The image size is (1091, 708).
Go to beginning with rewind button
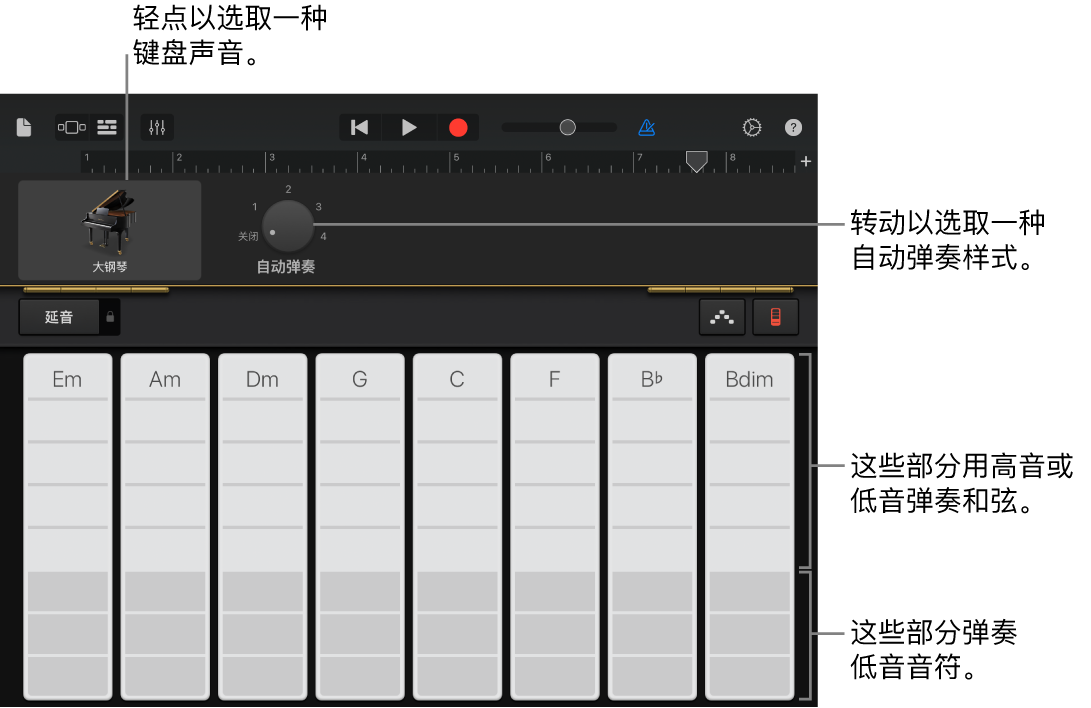(x=360, y=127)
